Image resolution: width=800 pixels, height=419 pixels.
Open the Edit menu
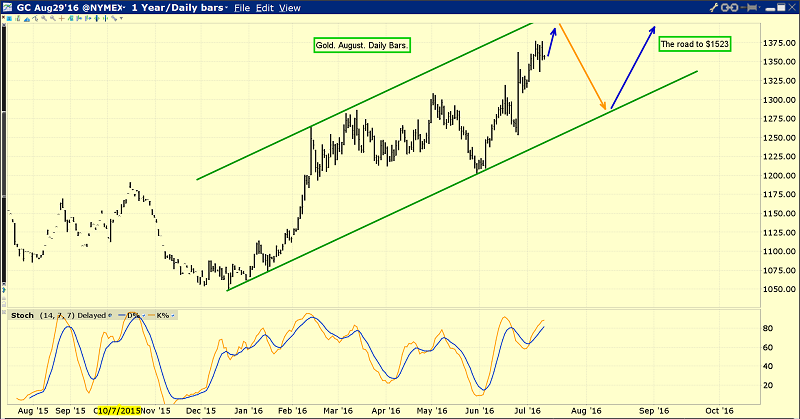pyautogui.click(x=264, y=8)
